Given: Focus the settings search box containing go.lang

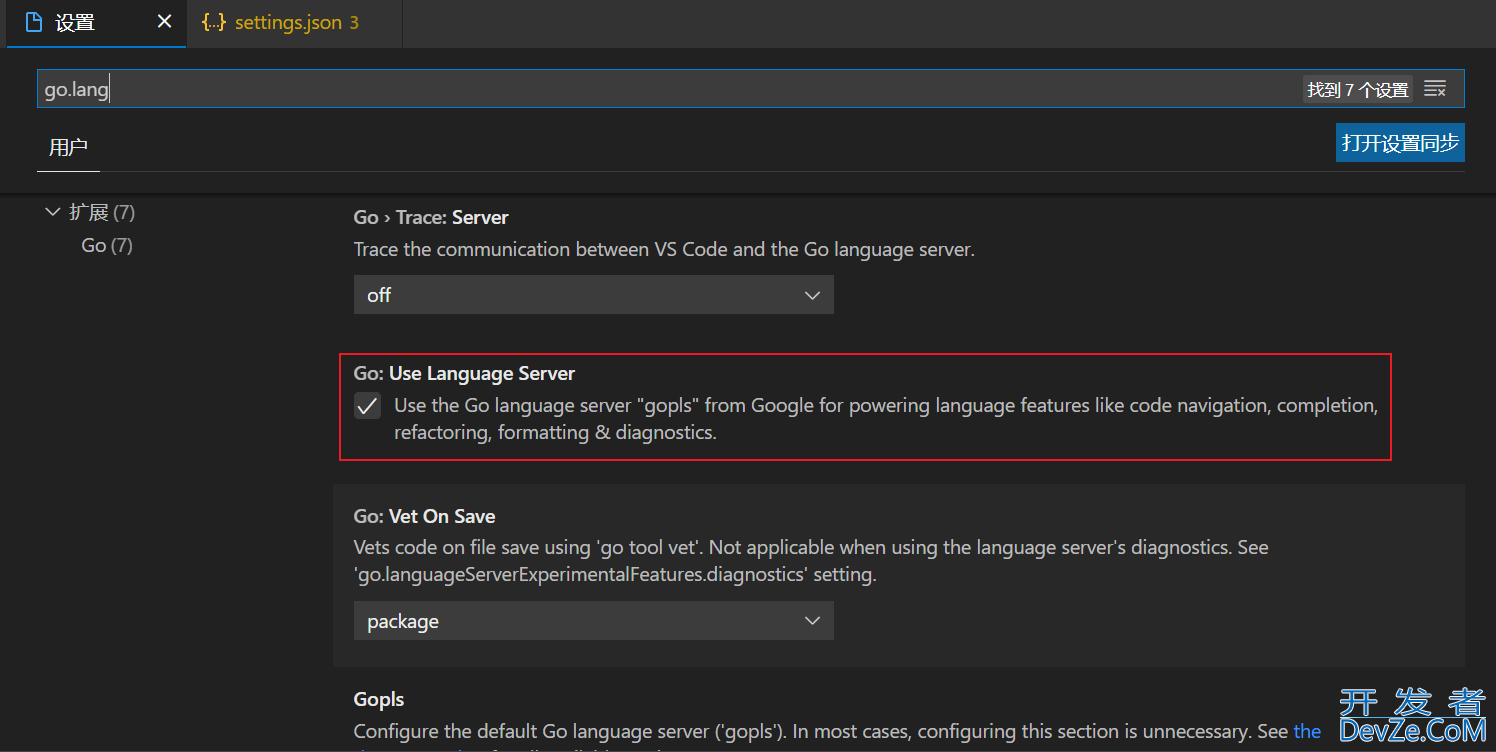Looking at the screenshot, I should pos(750,89).
